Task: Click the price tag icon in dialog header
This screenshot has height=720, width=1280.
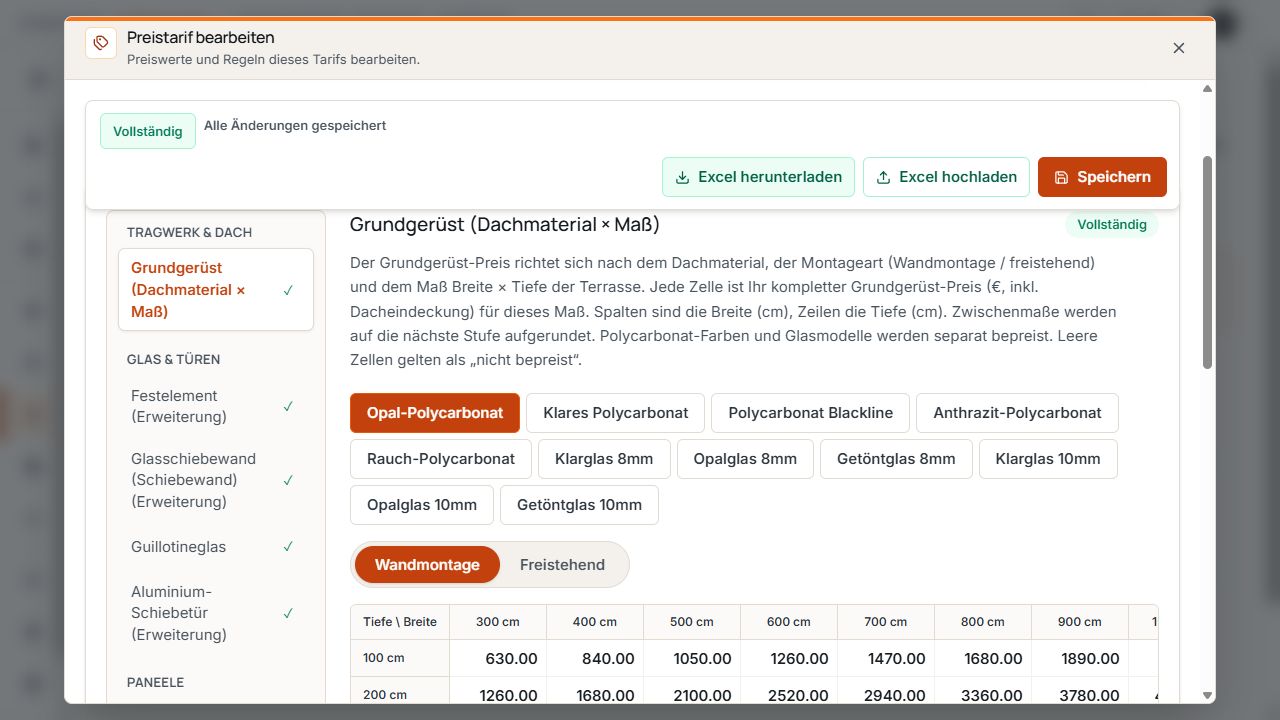Action: pyautogui.click(x=101, y=43)
